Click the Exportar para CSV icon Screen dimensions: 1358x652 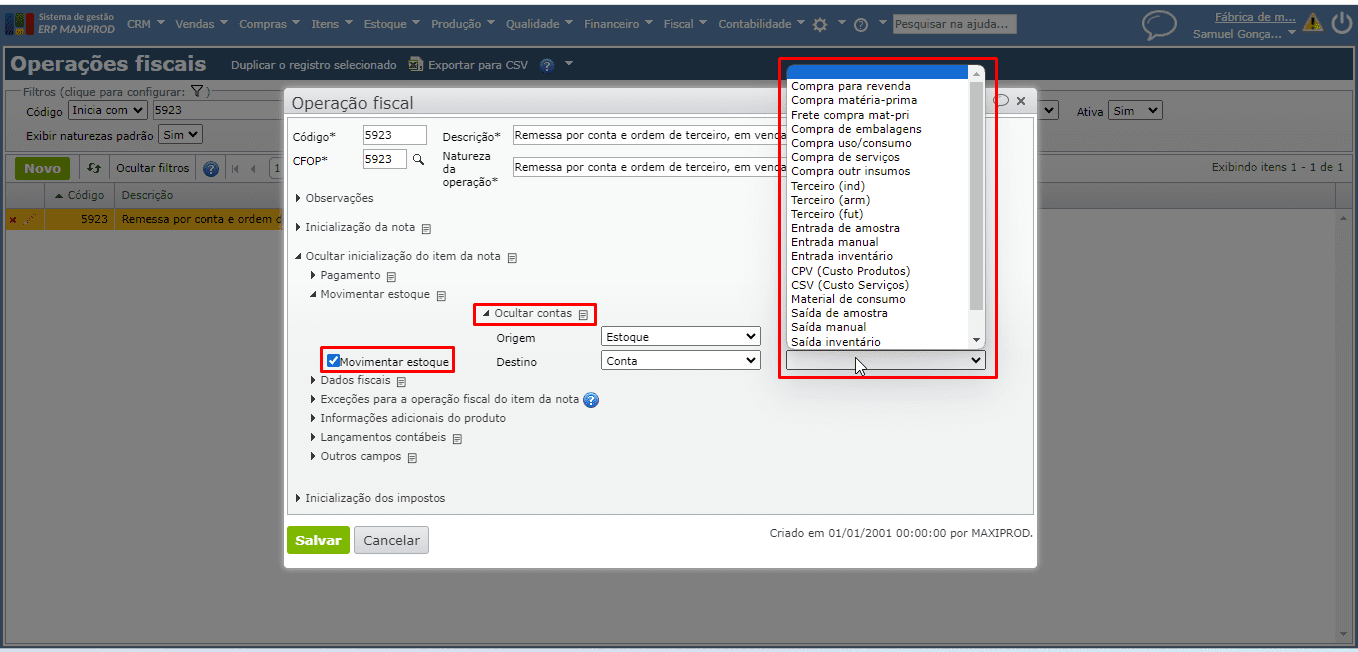point(415,65)
